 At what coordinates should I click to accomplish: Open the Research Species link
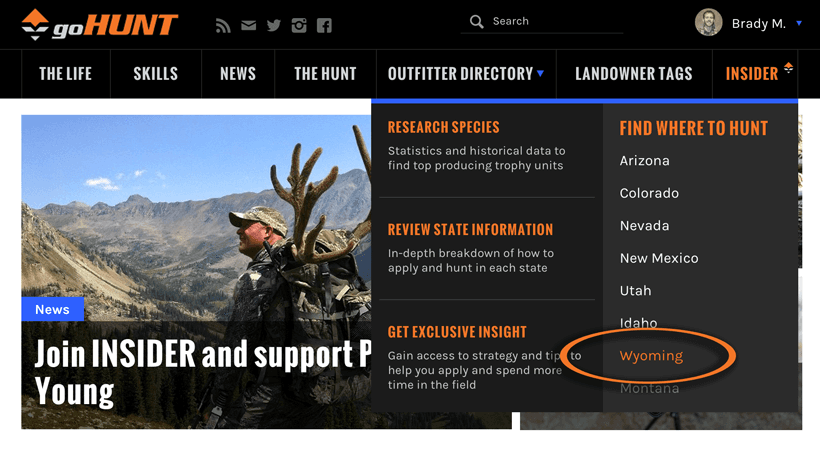pos(443,128)
